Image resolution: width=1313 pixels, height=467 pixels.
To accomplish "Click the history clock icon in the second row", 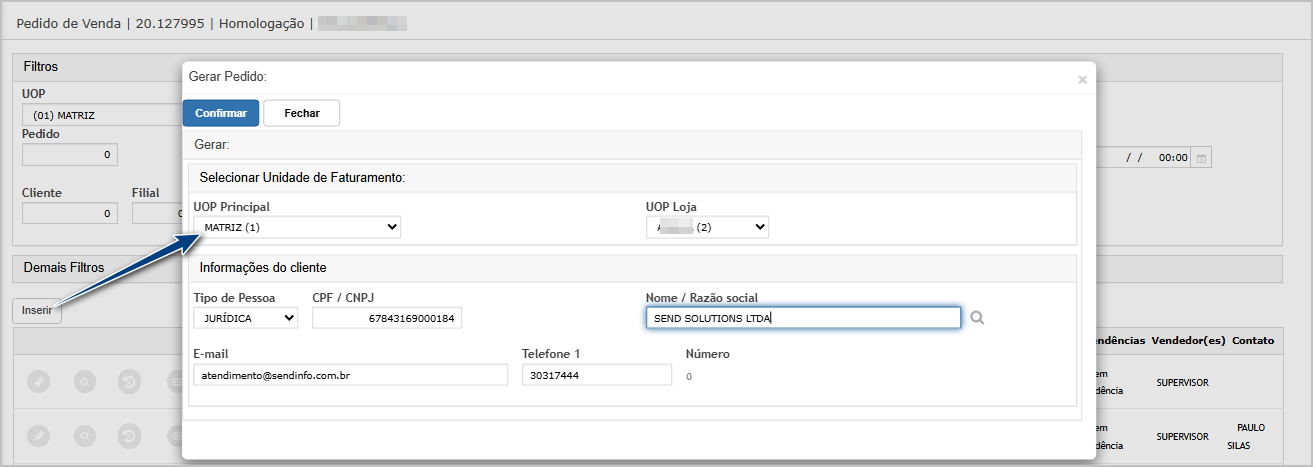I will [129, 436].
